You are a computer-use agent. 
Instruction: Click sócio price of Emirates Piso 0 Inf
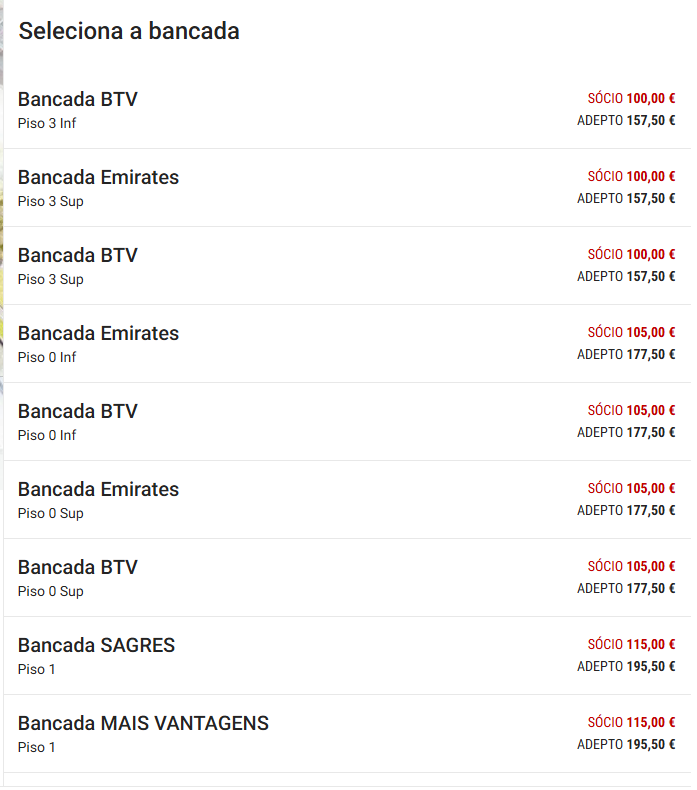[x=631, y=333]
